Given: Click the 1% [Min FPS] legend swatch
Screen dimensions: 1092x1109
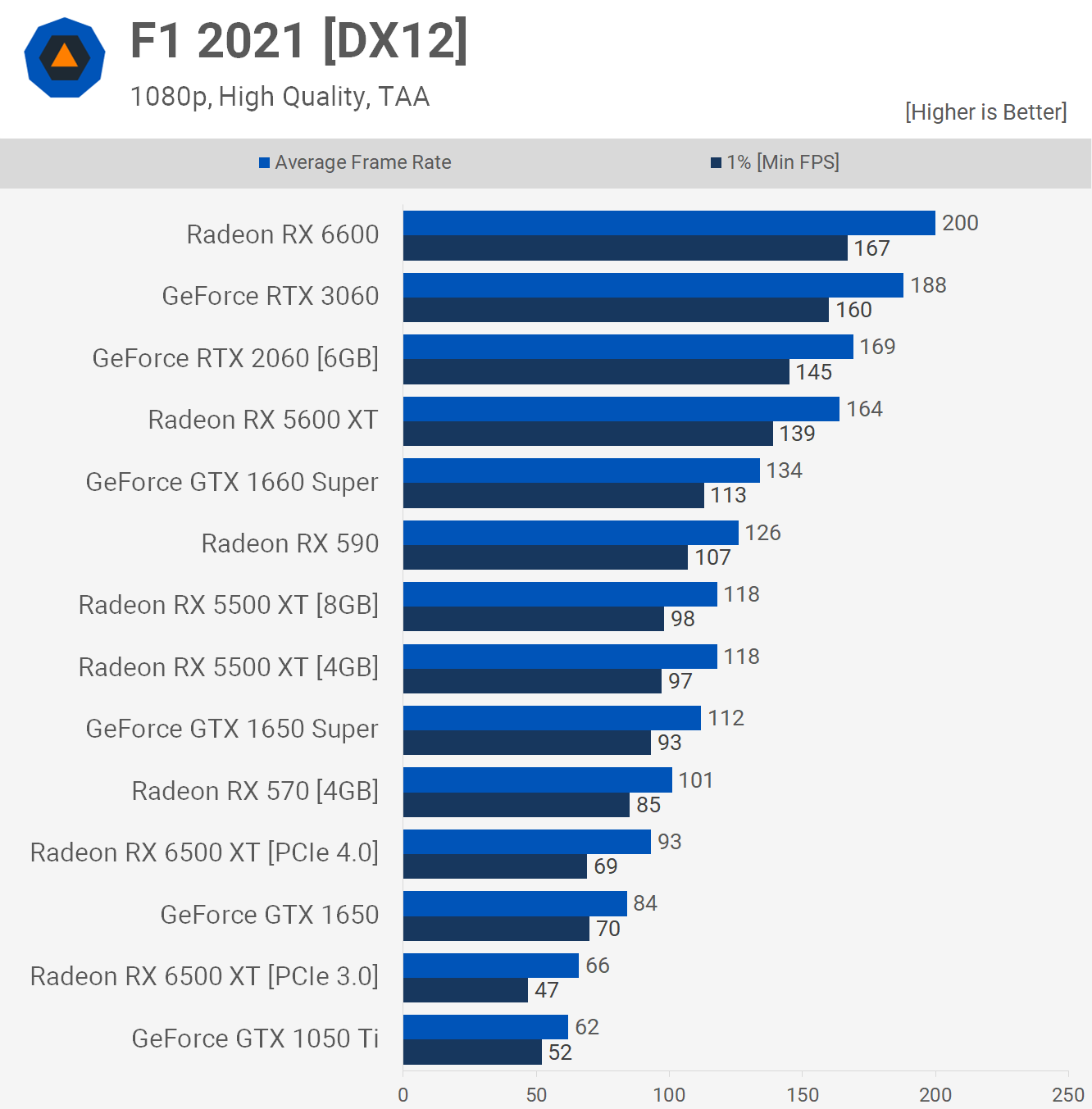Looking at the screenshot, I should 716,163.
